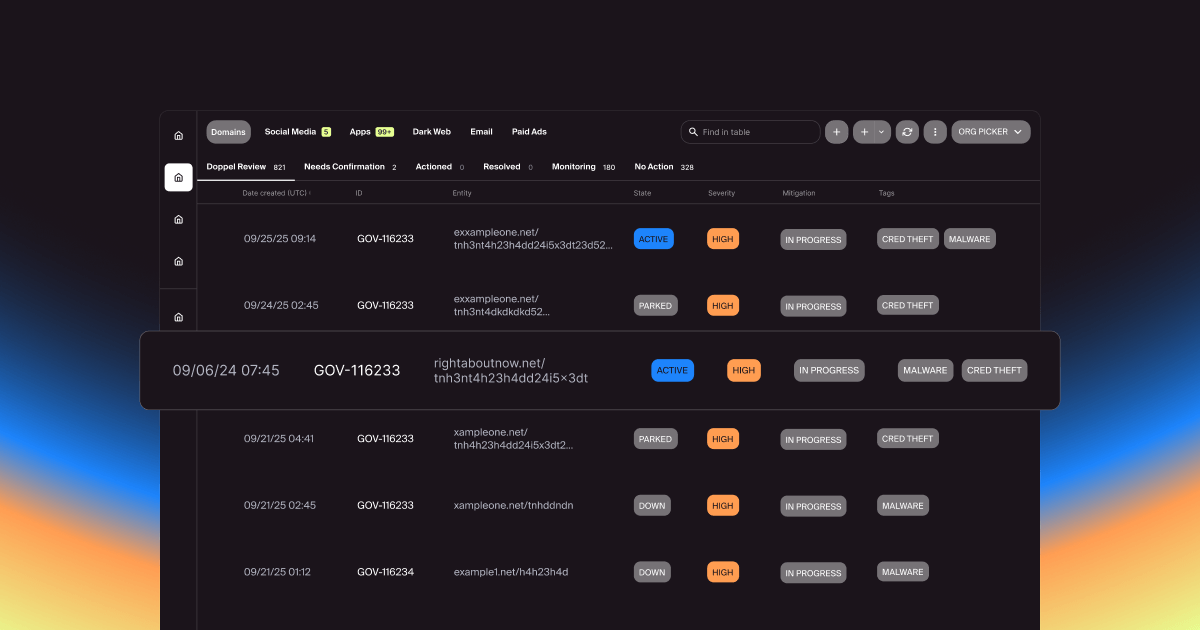Click IN PROGRESS in the 09/25/25 09:14 row
Viewport: 1200px width, 630px height.
tap(813, 240)
